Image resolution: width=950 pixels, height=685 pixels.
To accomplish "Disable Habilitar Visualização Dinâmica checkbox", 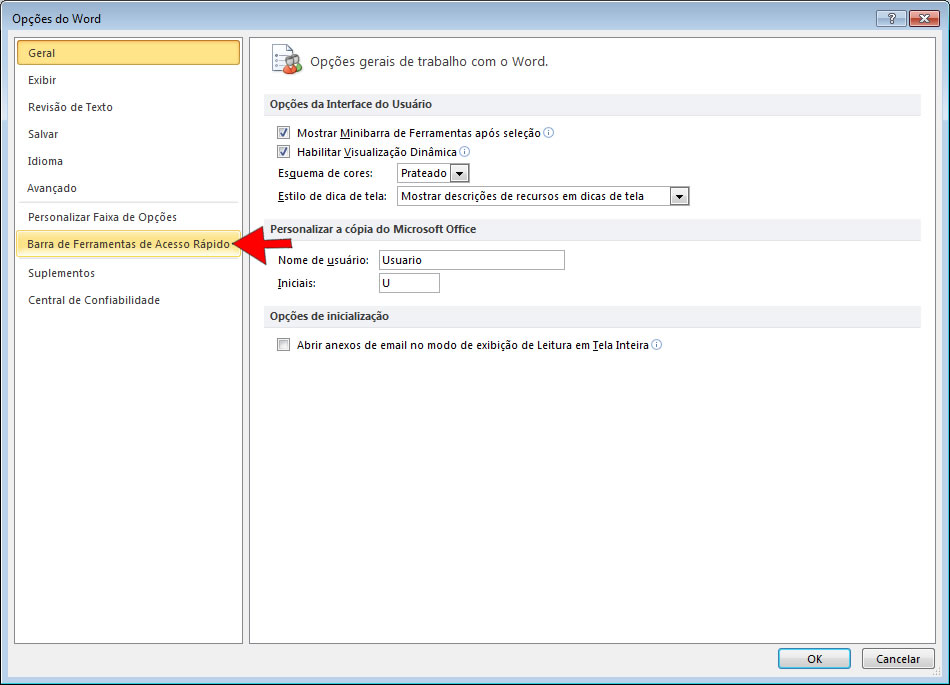I will [283, 151].
